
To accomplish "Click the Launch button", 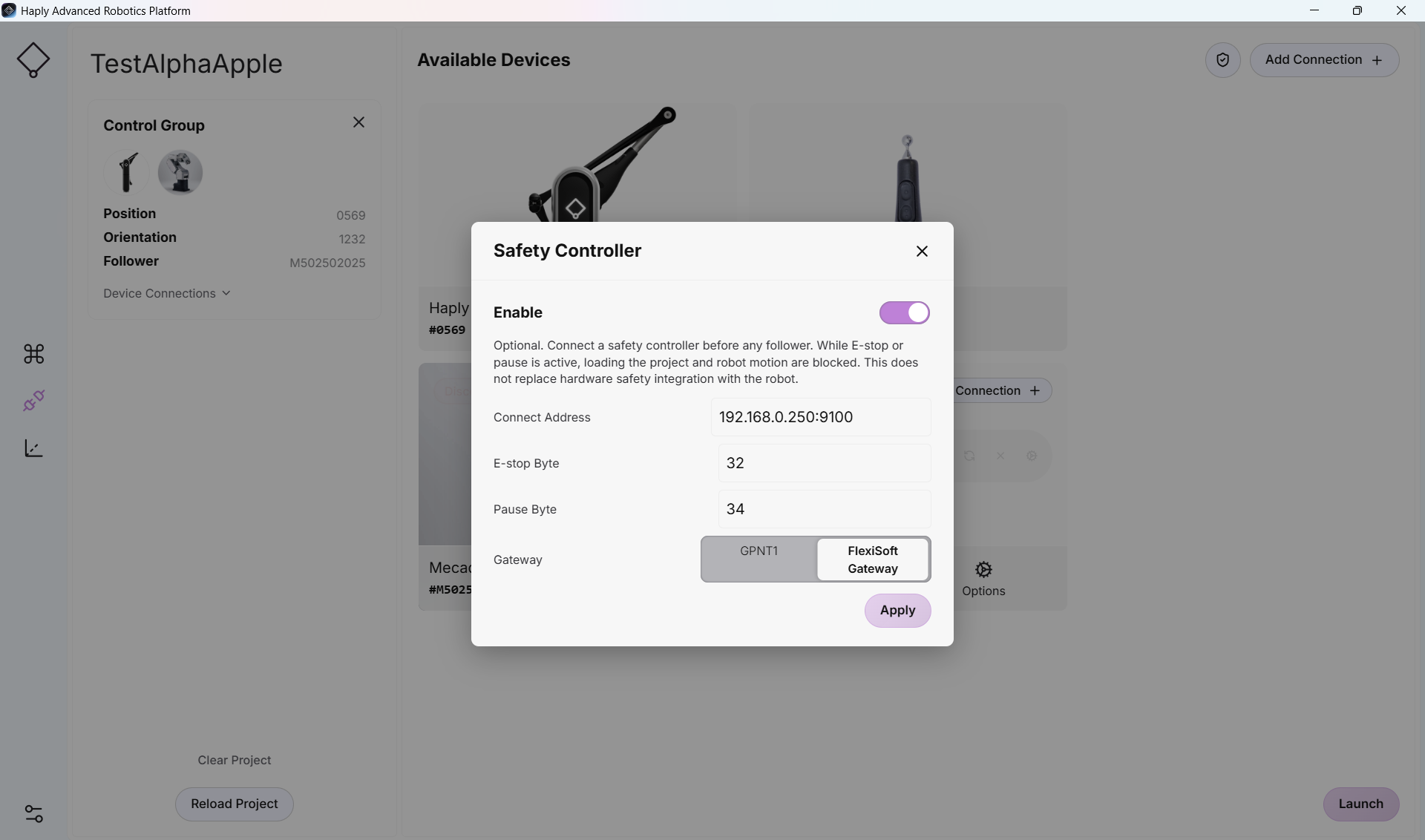I will 1360,804.
